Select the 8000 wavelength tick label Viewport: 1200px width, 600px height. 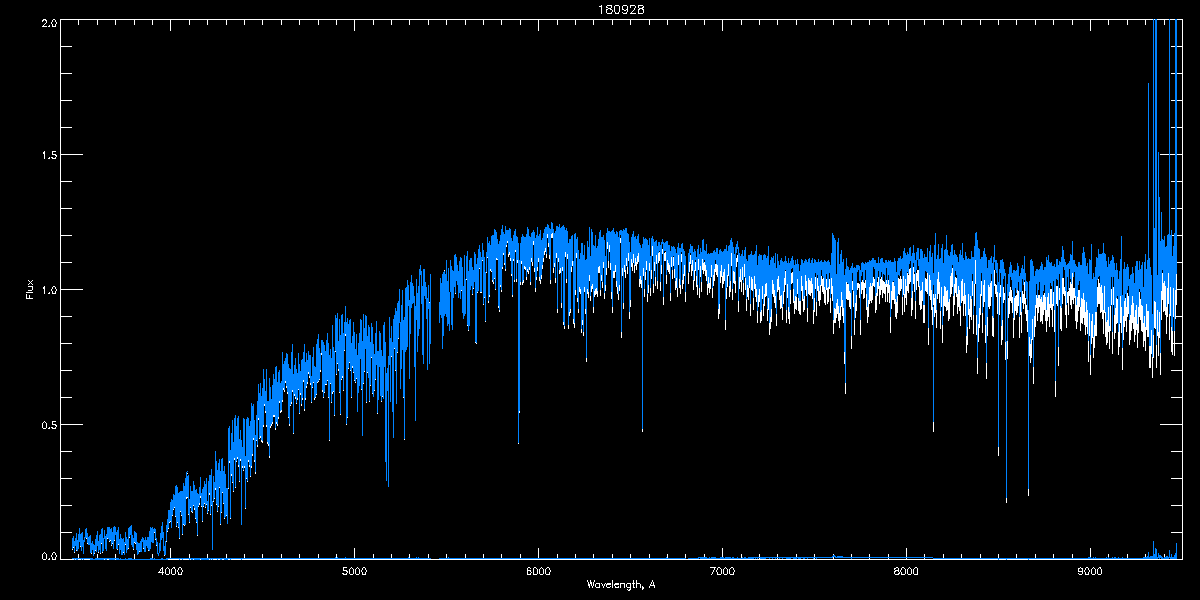pos(906,572)
